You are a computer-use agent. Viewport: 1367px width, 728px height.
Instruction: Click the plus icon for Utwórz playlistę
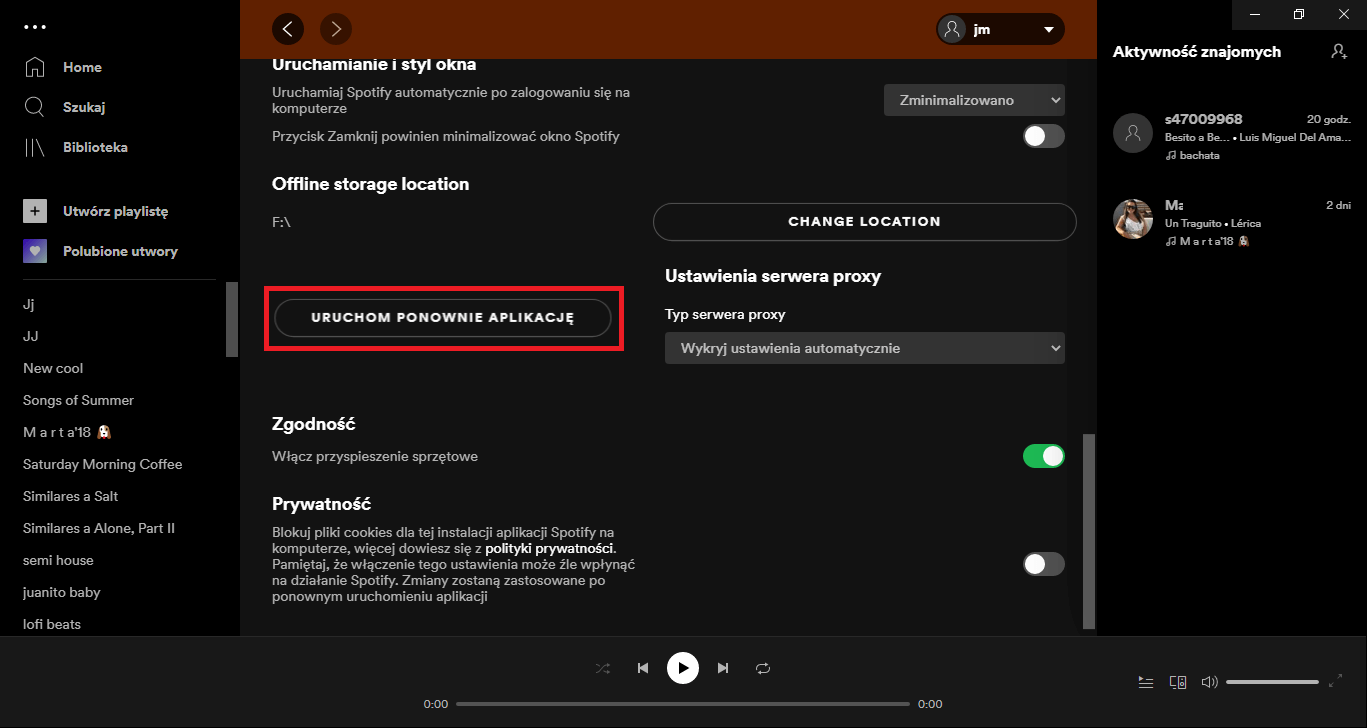(35, 211)
